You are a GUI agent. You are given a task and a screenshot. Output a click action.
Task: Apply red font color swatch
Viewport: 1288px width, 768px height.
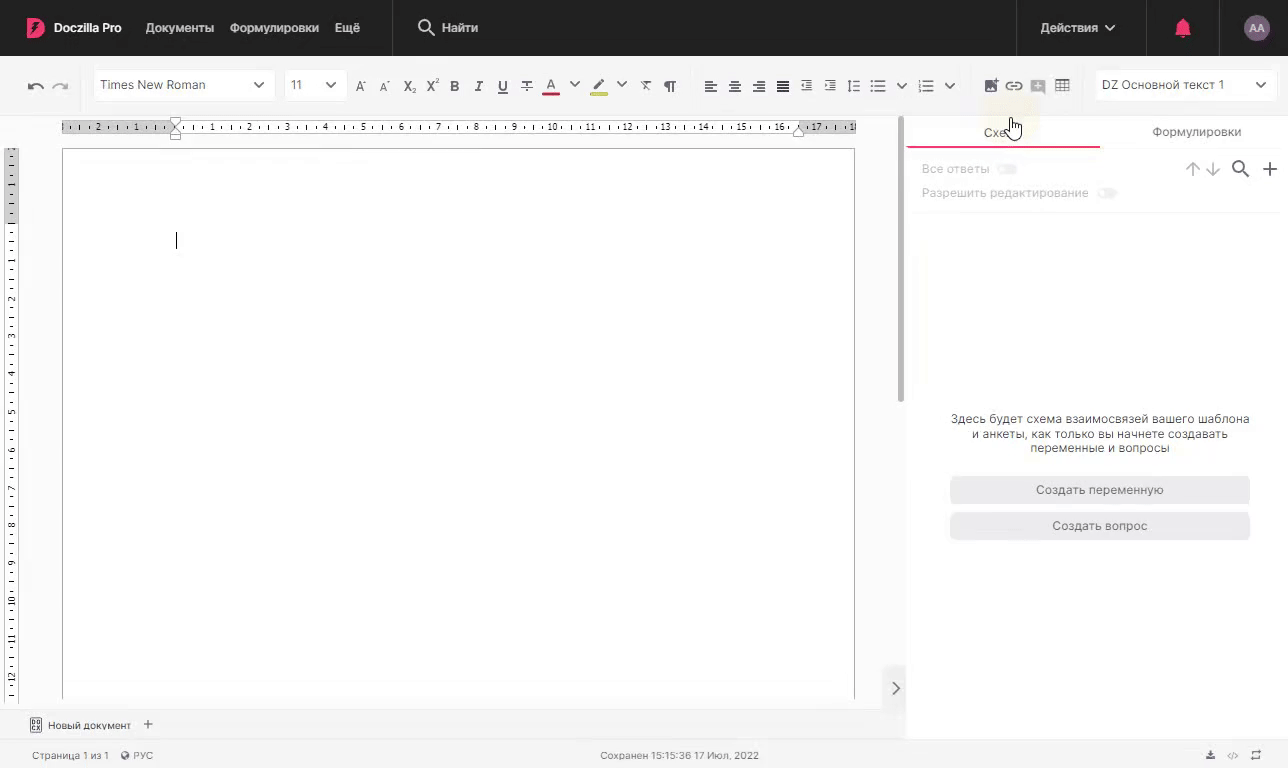click(x=551, y=86)
